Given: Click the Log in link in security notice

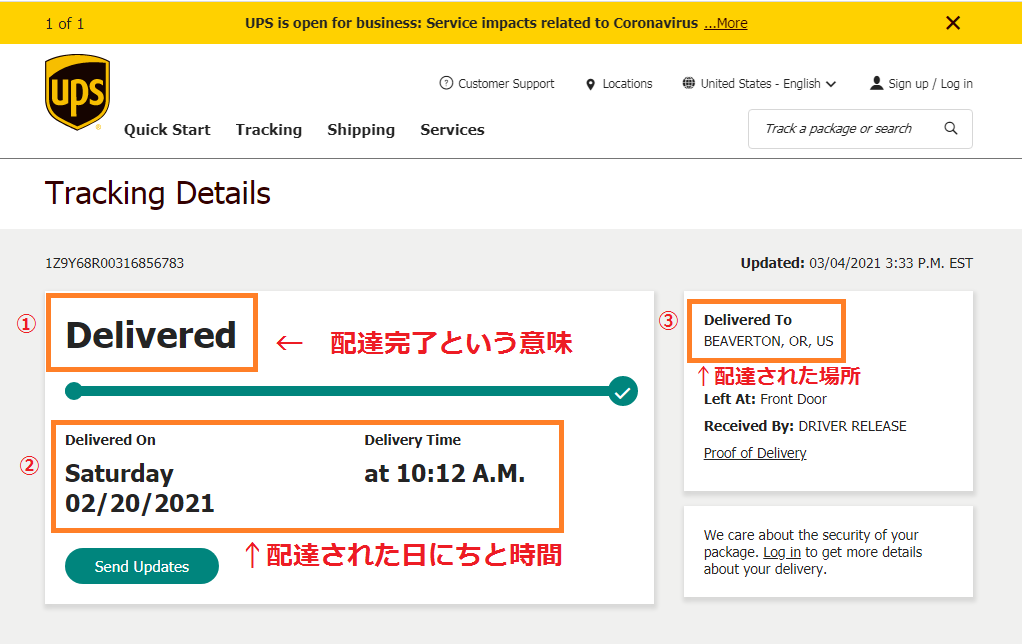Looking at the screenshot, I should coord(781,552).
